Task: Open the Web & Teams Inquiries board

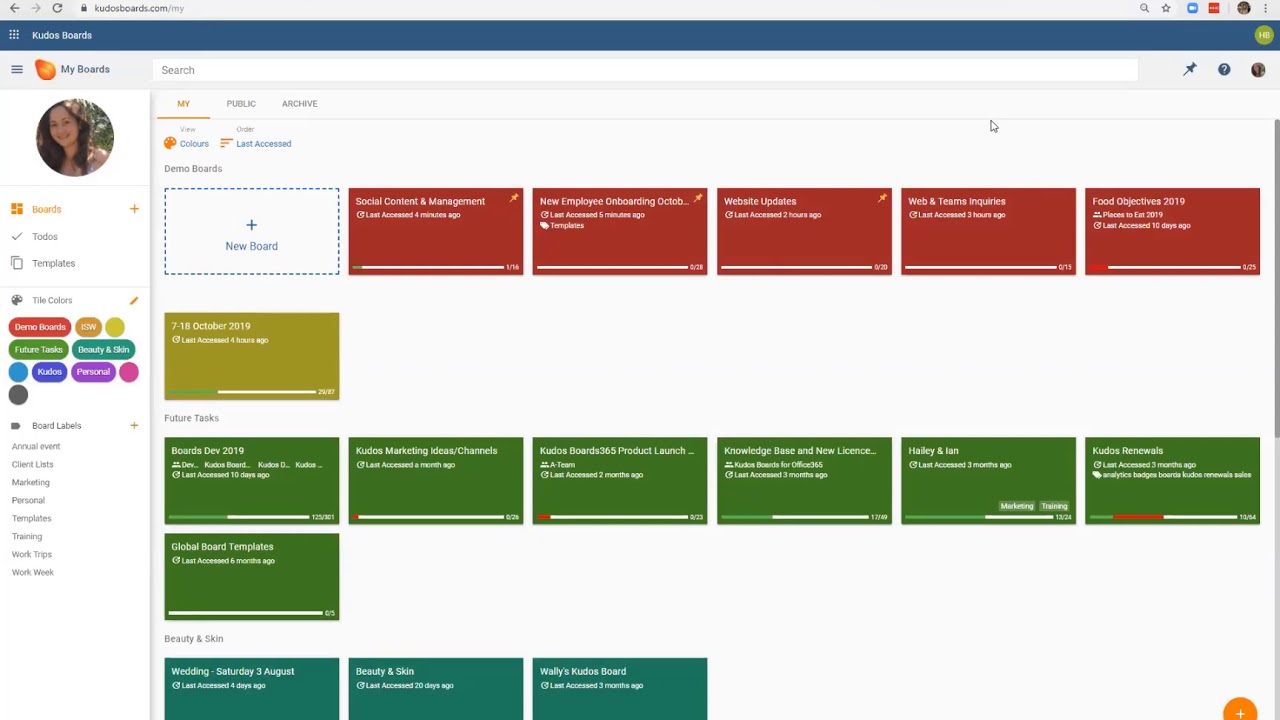Action: (988, 231)
